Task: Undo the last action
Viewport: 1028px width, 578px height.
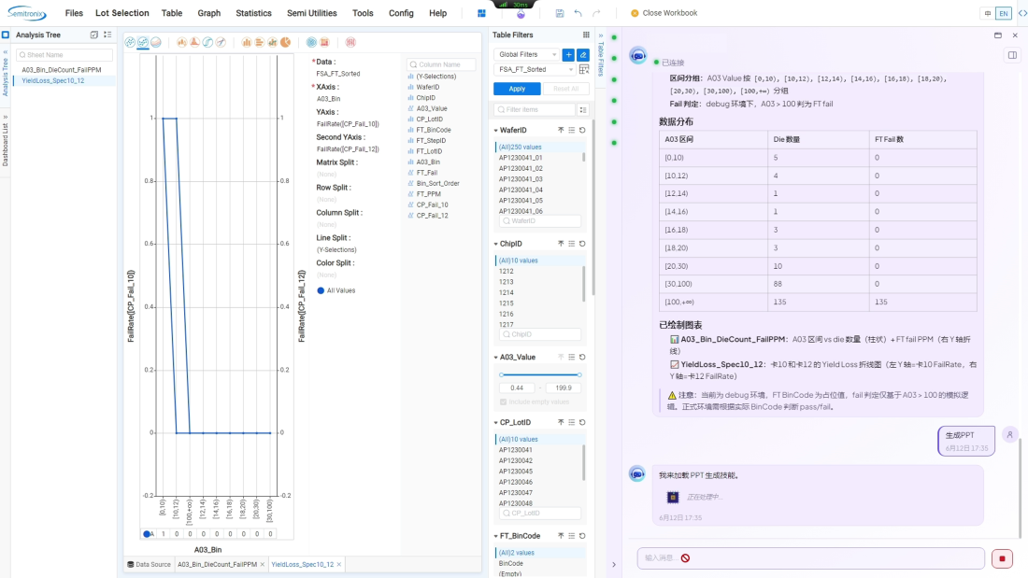Action: [x=578, y=13]
